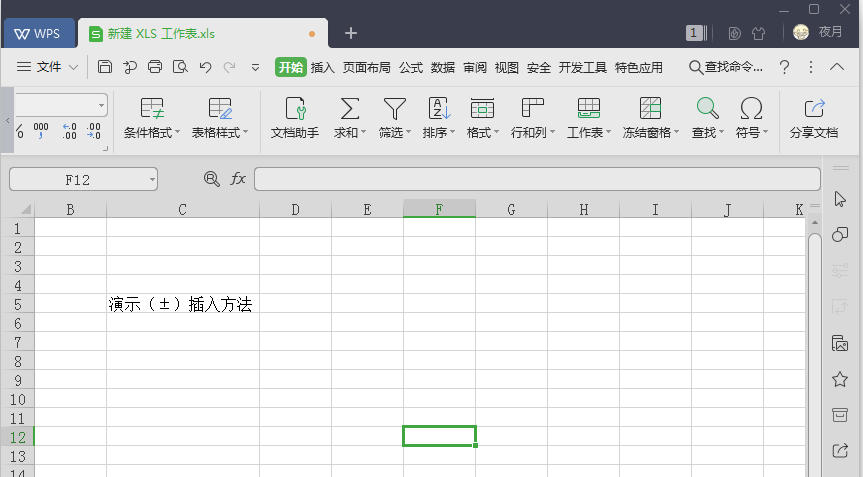Expand quick access toolbar customize arrow
This screenshot has height=477, width=863.
coord(255,68)
